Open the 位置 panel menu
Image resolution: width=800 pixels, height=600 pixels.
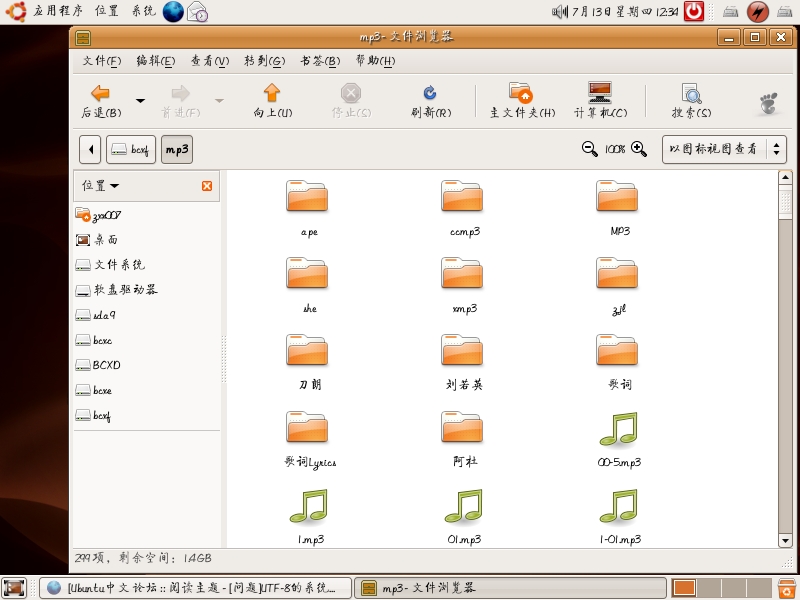coord(107,11)
